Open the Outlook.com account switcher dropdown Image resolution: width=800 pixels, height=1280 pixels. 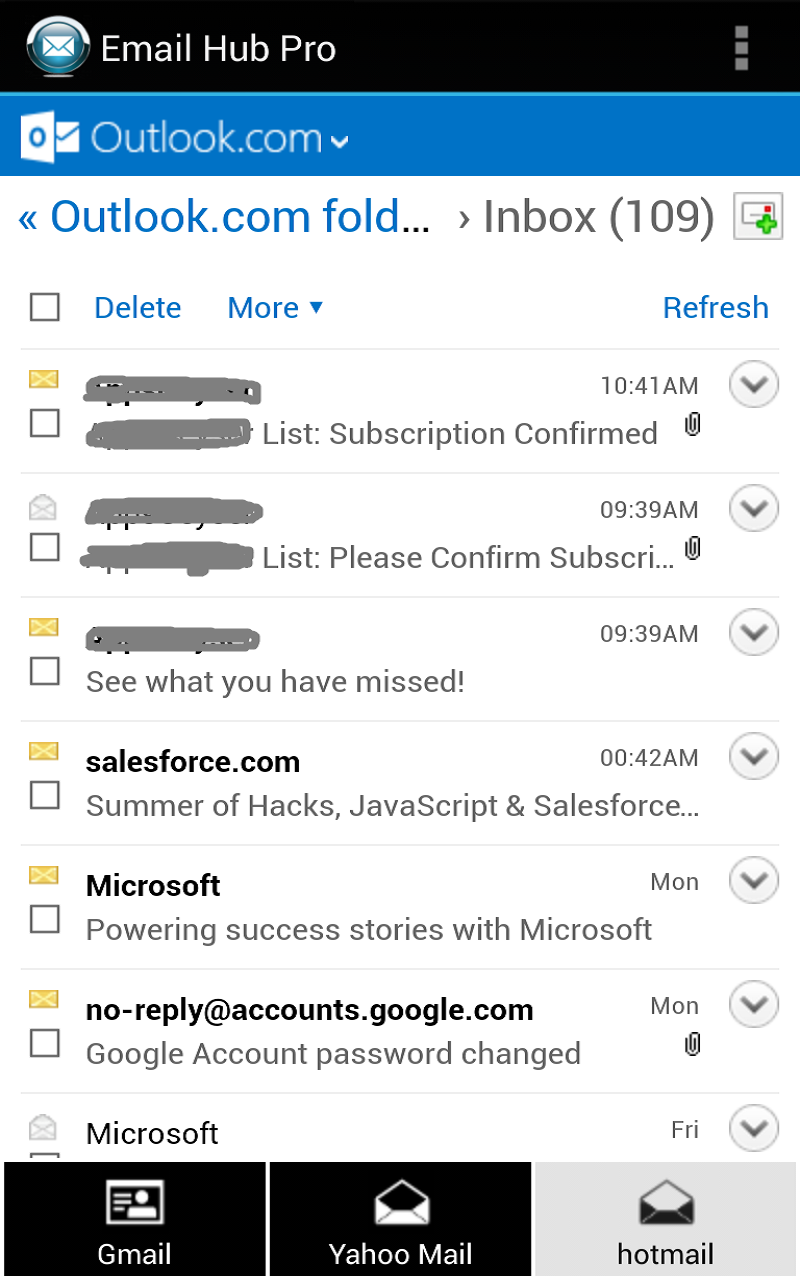(x=340, y=140)
